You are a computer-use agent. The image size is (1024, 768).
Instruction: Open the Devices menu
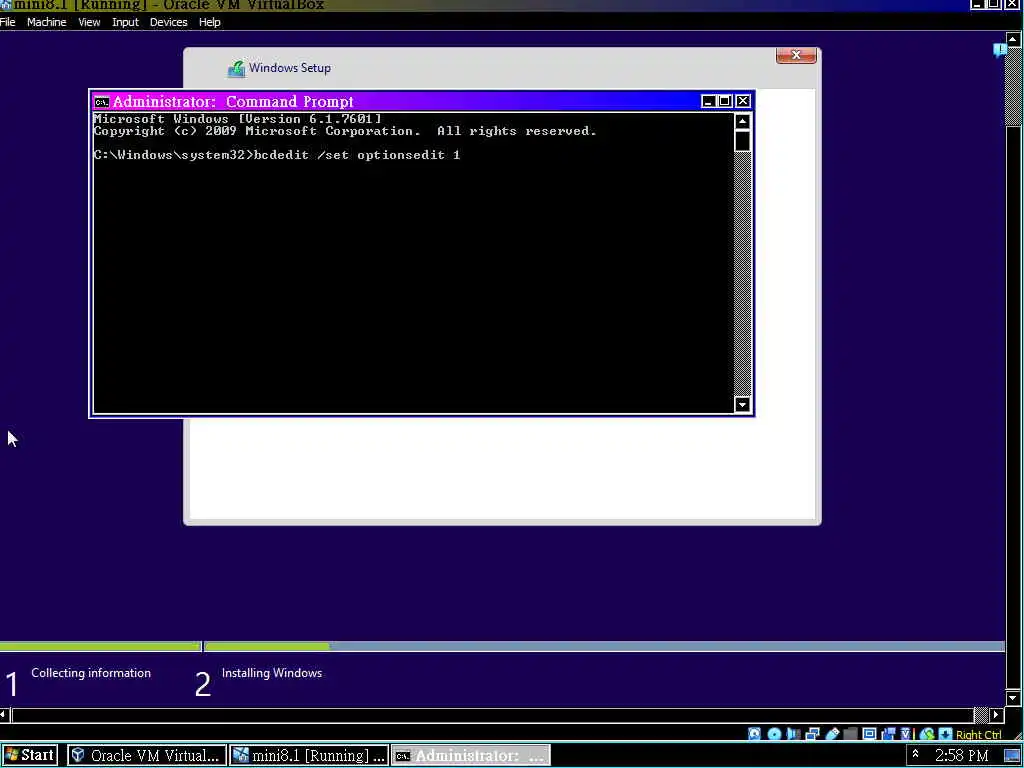(168, 22)
